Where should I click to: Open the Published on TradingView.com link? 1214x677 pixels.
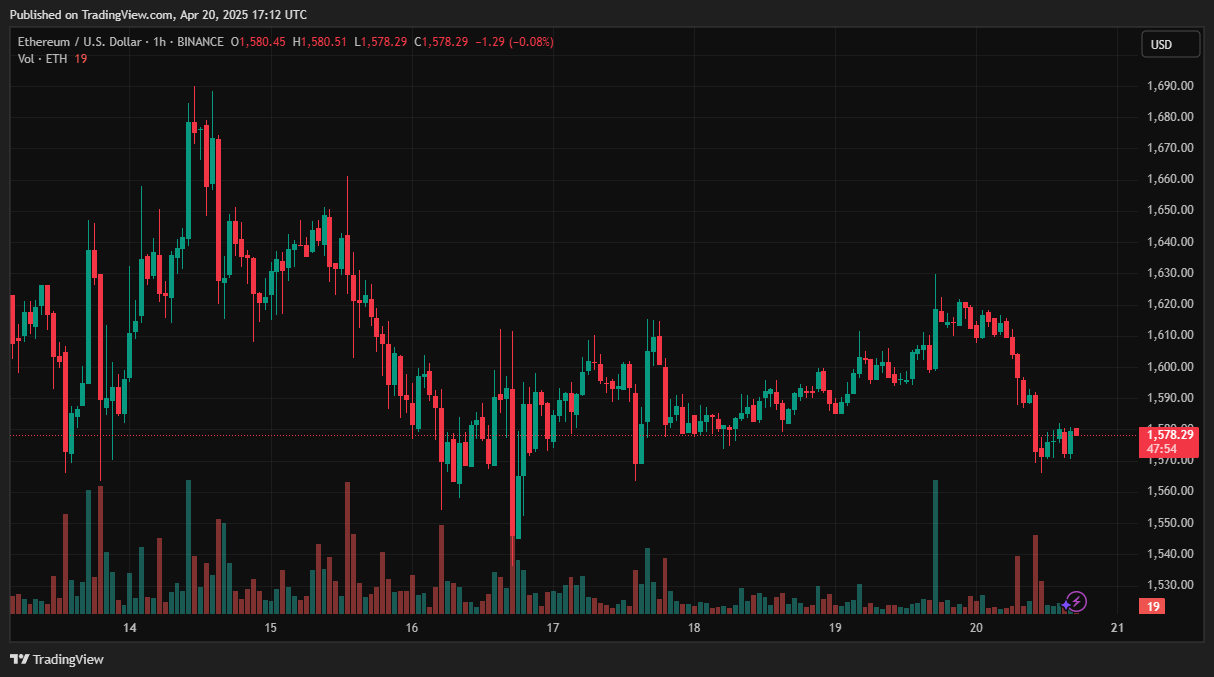click(158, 14)
